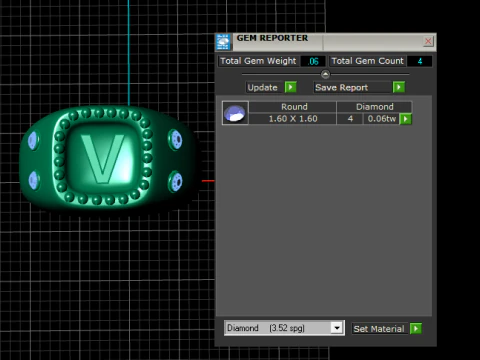The width and height of the screenshot is (480, 360).
Task: Click the Total Gem Count value 4
Action: pyautogui.click(x=420, y=61)
